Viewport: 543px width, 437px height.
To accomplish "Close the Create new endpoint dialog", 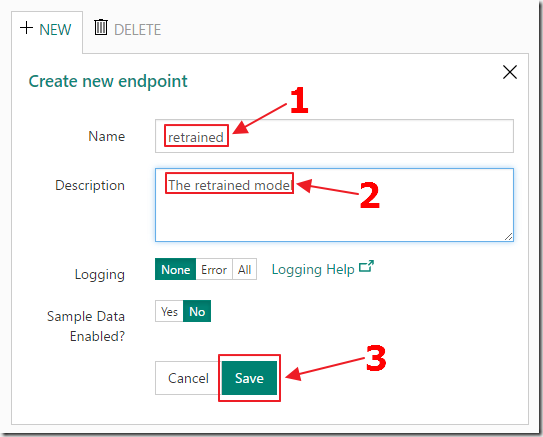I will 510,72.
